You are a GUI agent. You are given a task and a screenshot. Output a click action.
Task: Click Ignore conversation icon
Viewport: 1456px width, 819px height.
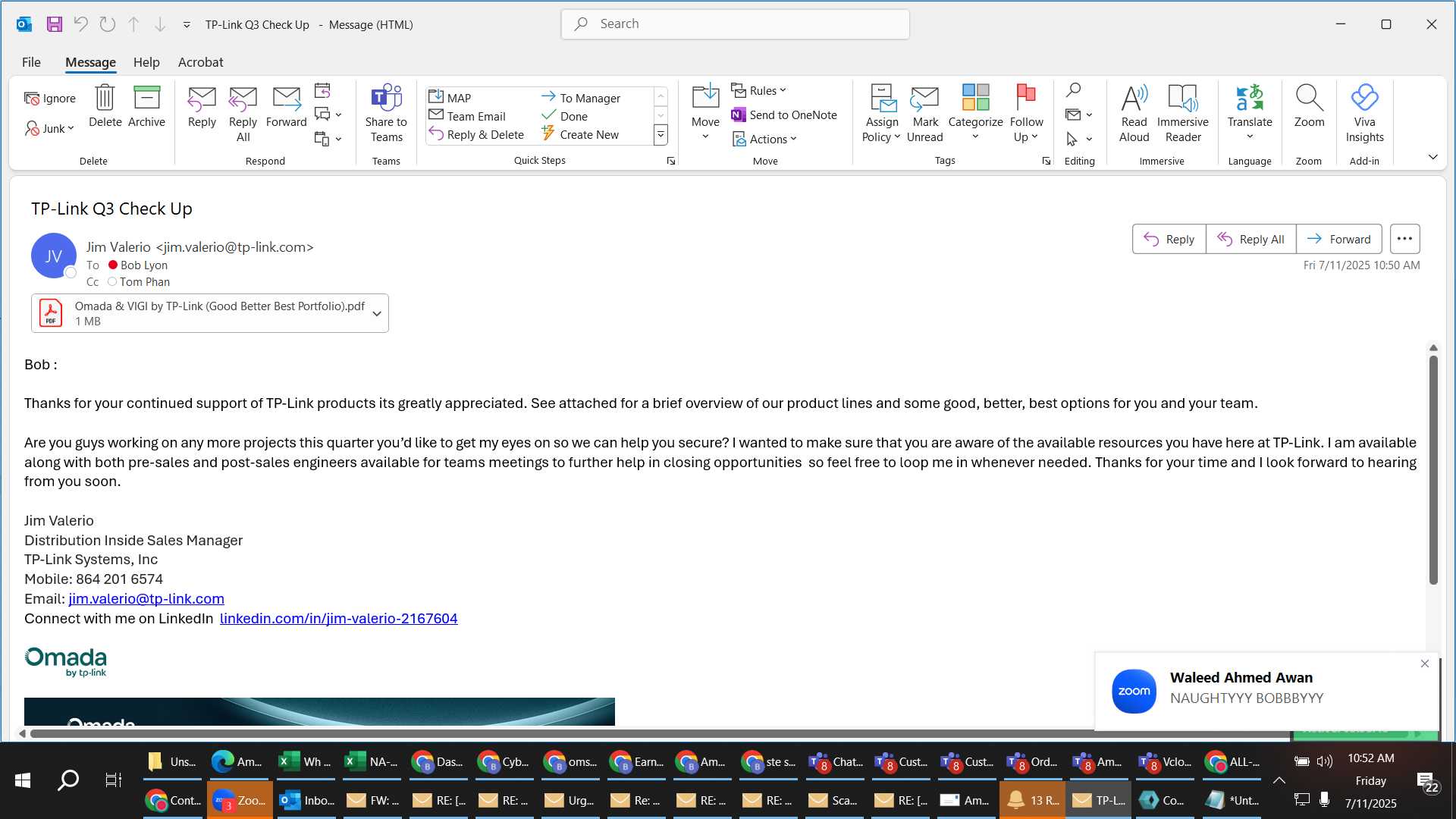50,99
